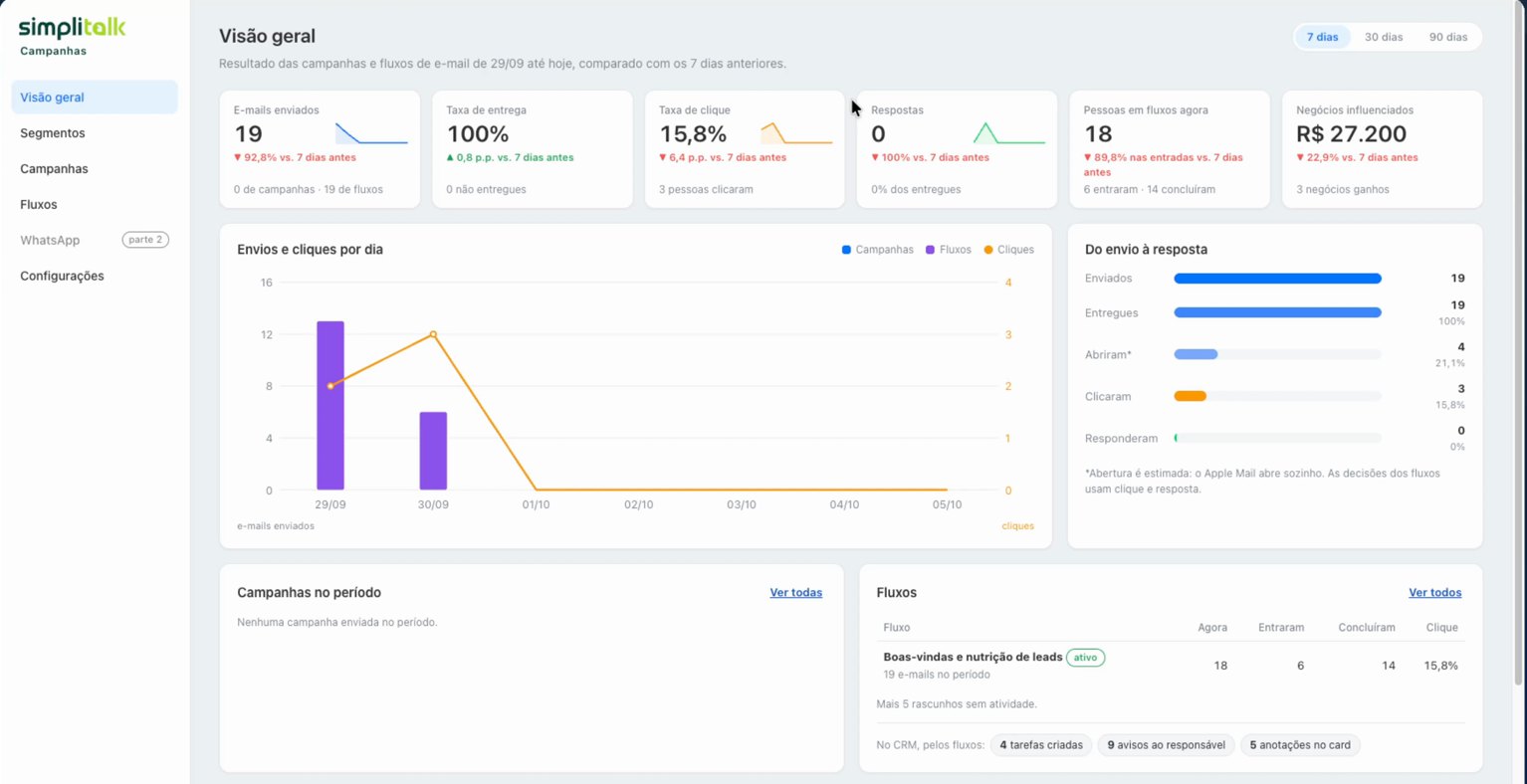Click the page vertical scrollbar

[x=1519, y=343]
